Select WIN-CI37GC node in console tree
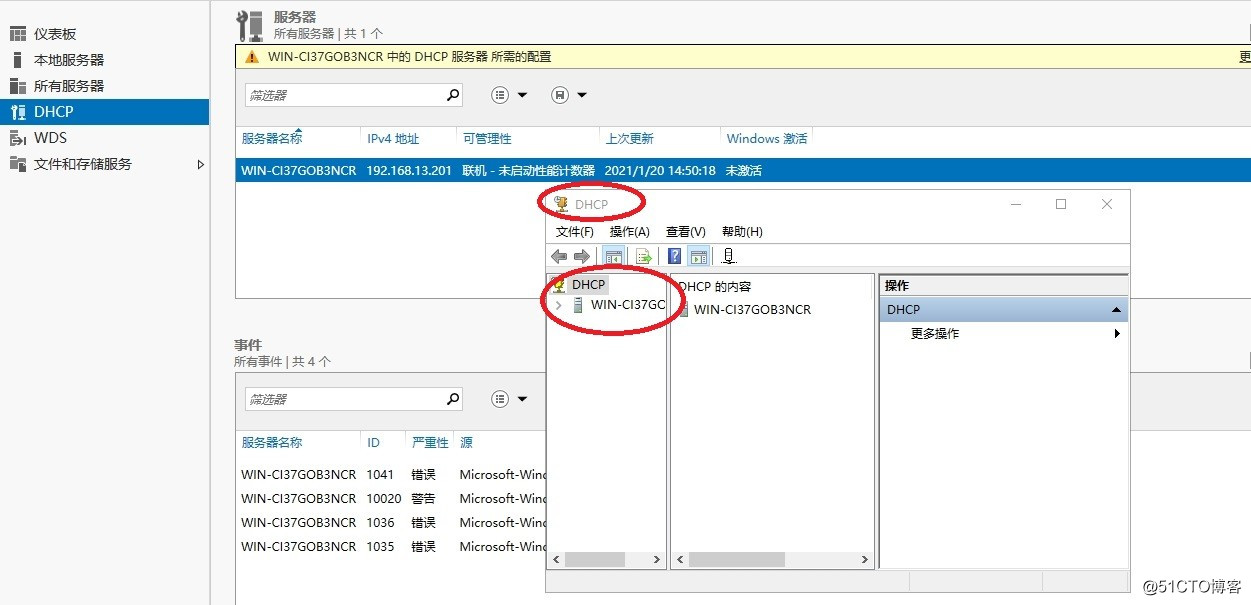 pos(627,305)
